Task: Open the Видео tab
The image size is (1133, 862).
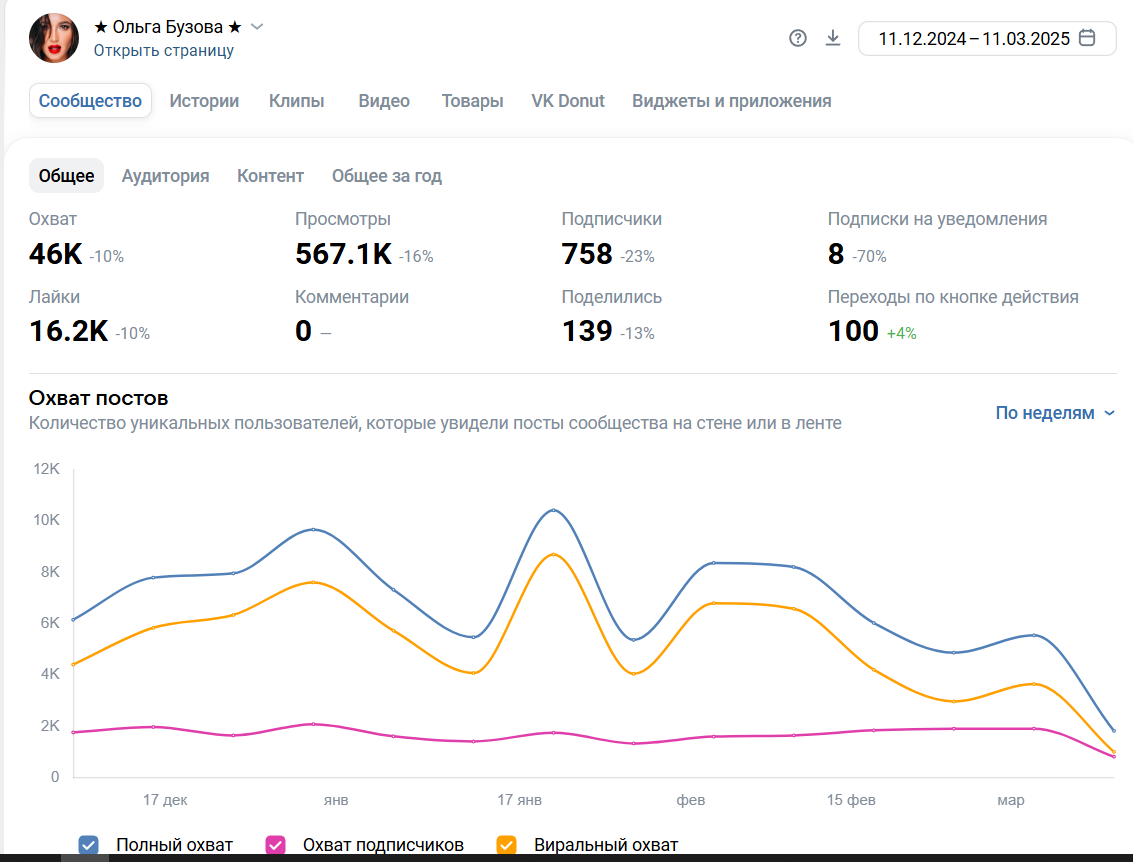Action: click(384, 100)
